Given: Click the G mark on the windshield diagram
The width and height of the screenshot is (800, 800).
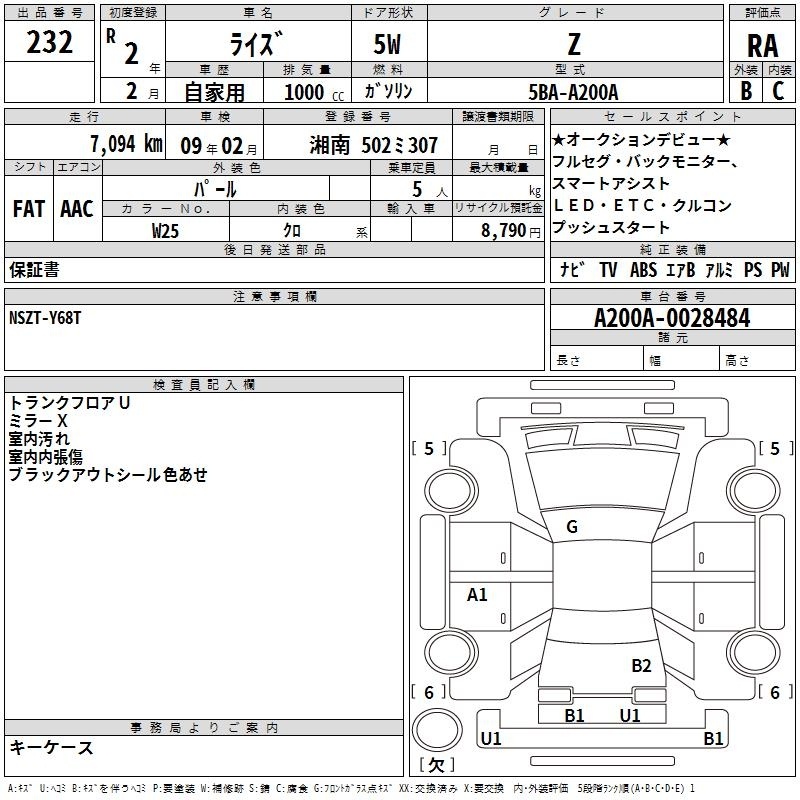Looking at the screenshot, I should (572, 527).
